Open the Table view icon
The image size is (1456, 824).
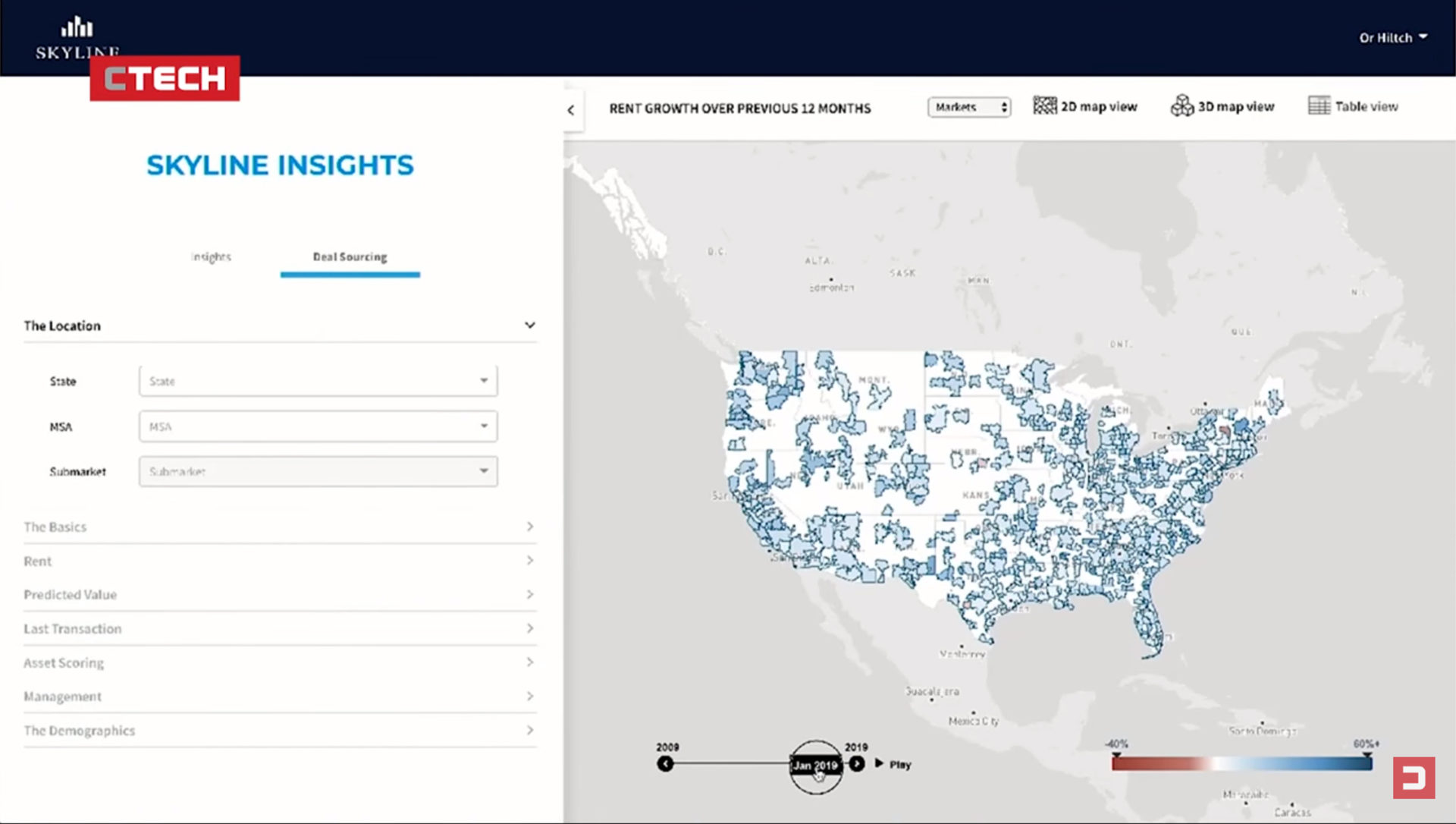(1319, 106)
